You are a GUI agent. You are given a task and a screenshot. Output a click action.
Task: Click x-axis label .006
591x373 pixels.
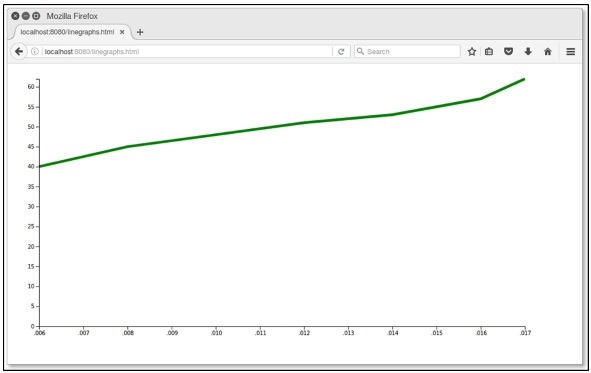(x=40, y=333)
